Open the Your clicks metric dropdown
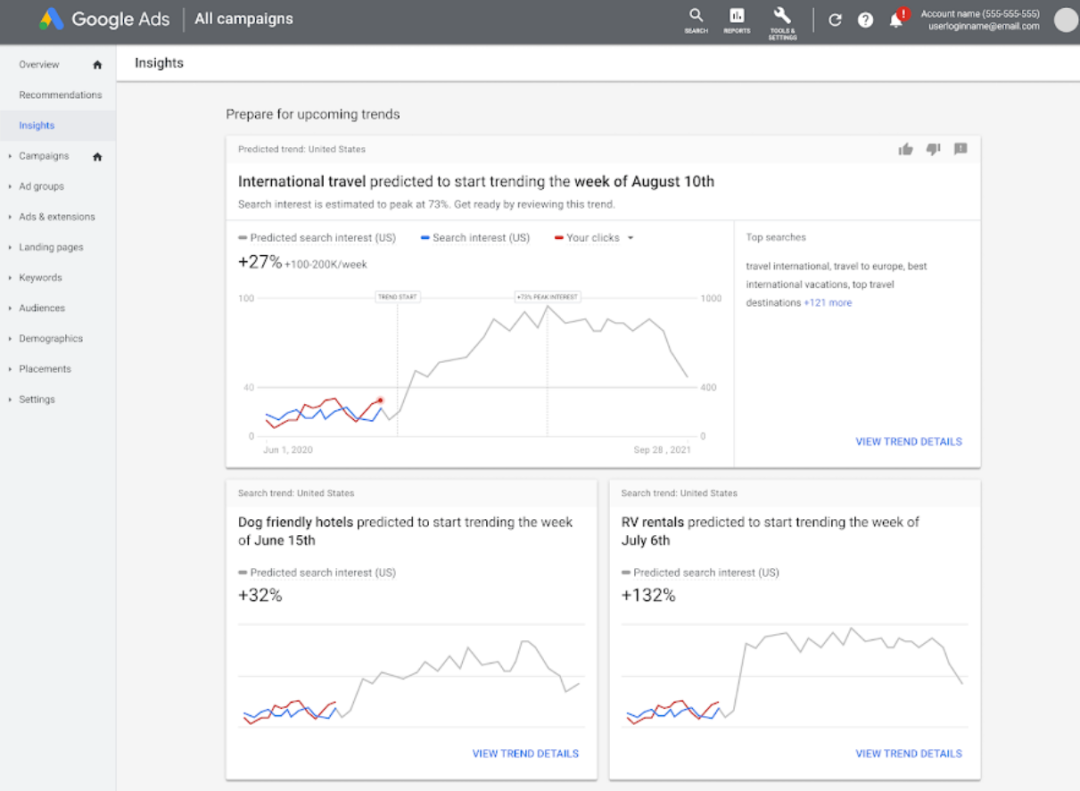Screen dimensions: 1080x791 coord(630,238)
